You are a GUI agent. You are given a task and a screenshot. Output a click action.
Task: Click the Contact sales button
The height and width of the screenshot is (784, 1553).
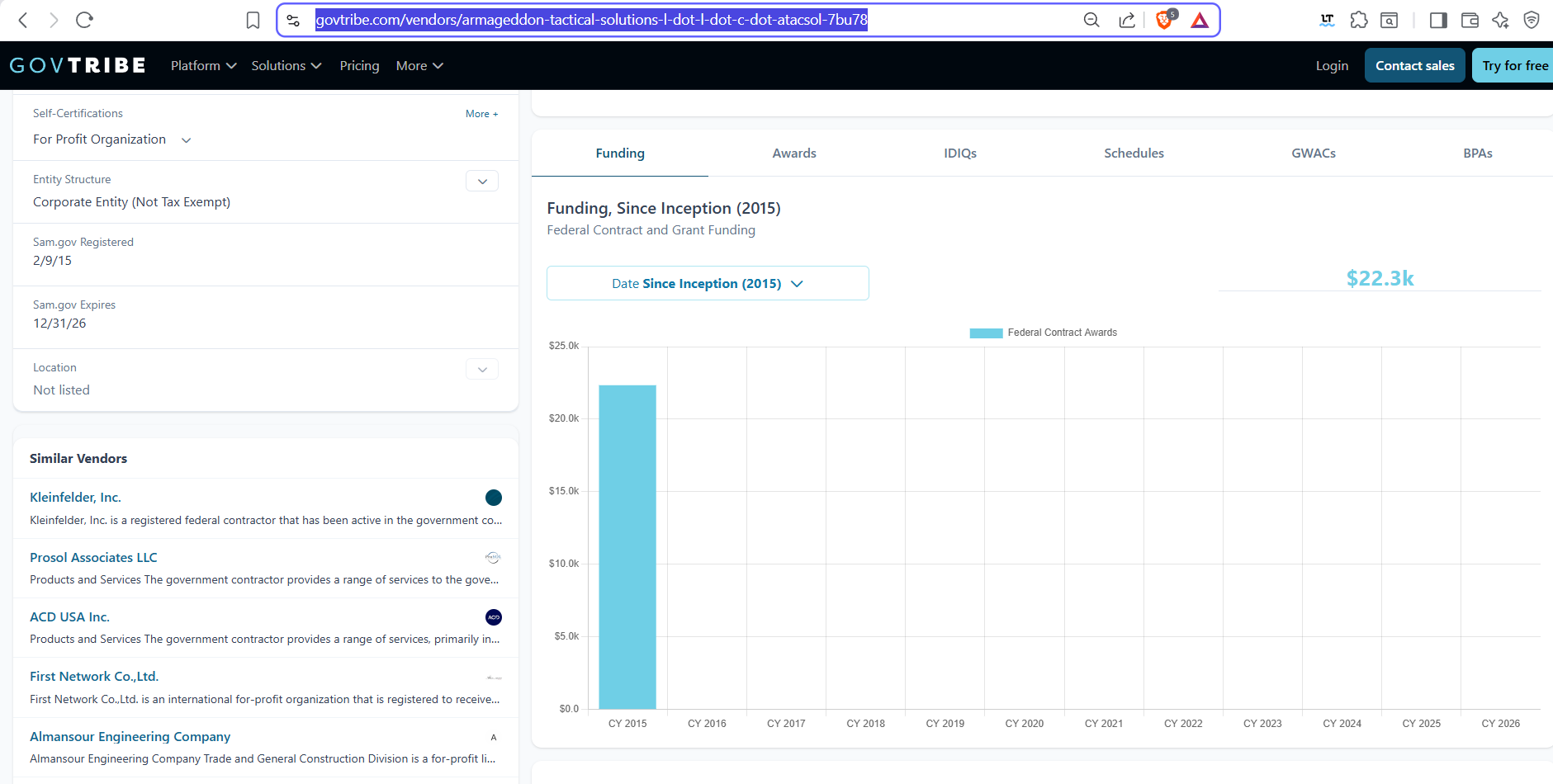pos(1415,65)
